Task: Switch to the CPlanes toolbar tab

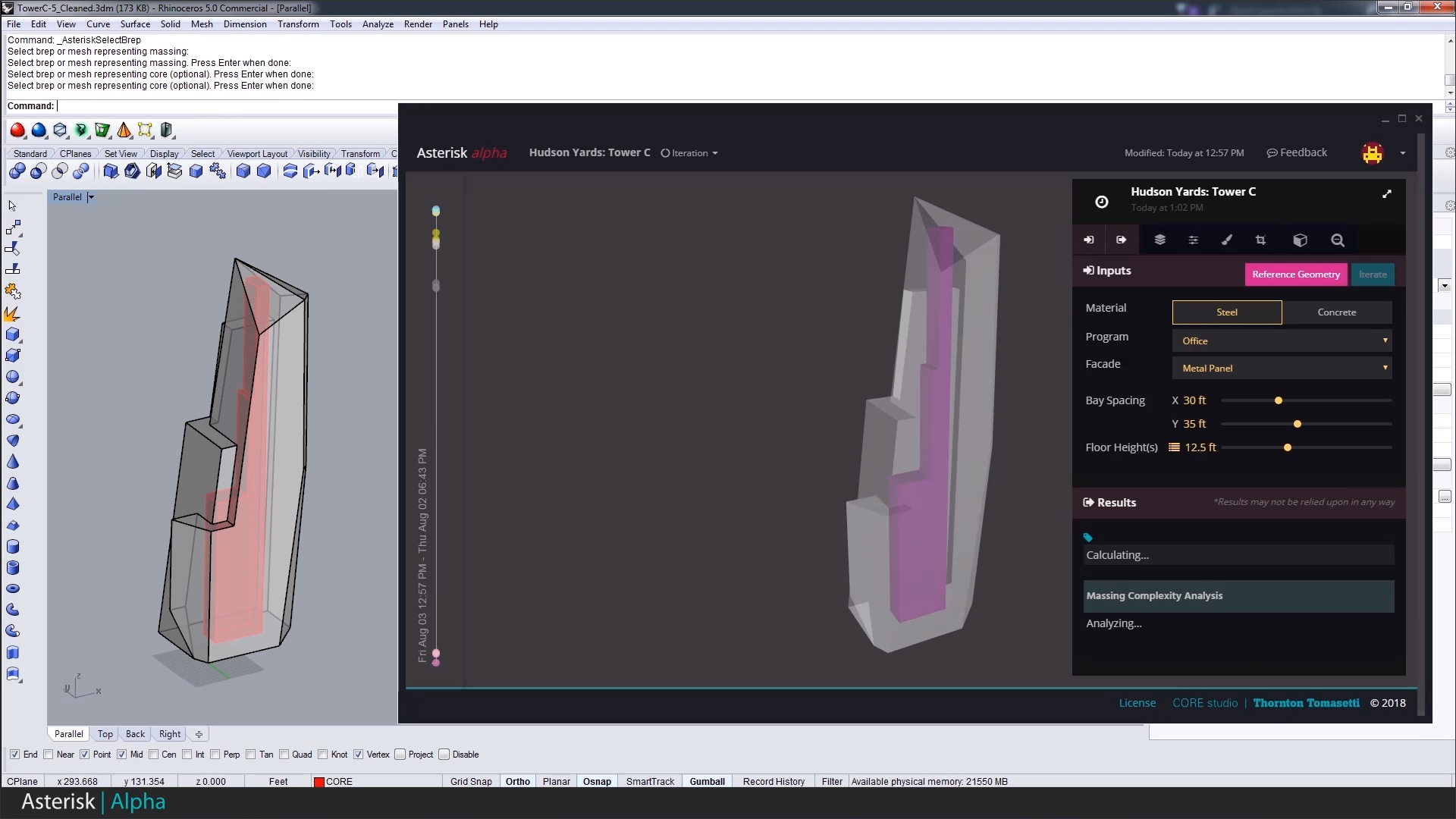Action: click(75, 154)
